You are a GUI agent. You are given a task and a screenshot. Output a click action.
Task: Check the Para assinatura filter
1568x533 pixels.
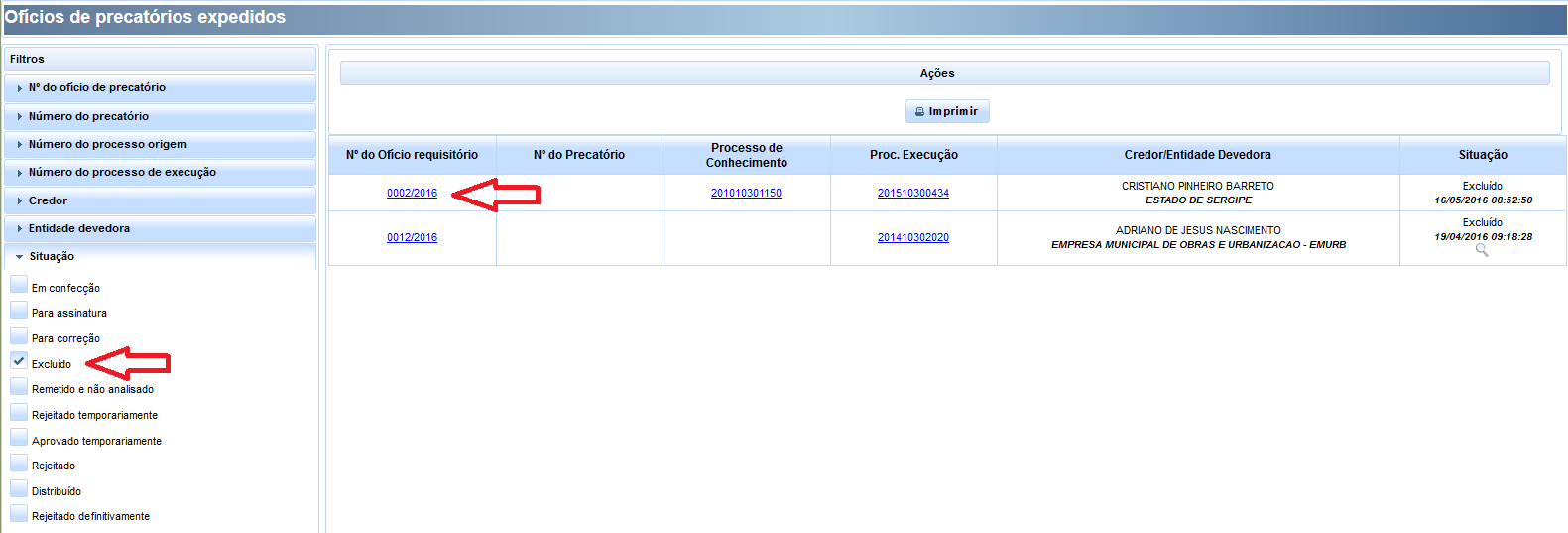coord(19,311)
